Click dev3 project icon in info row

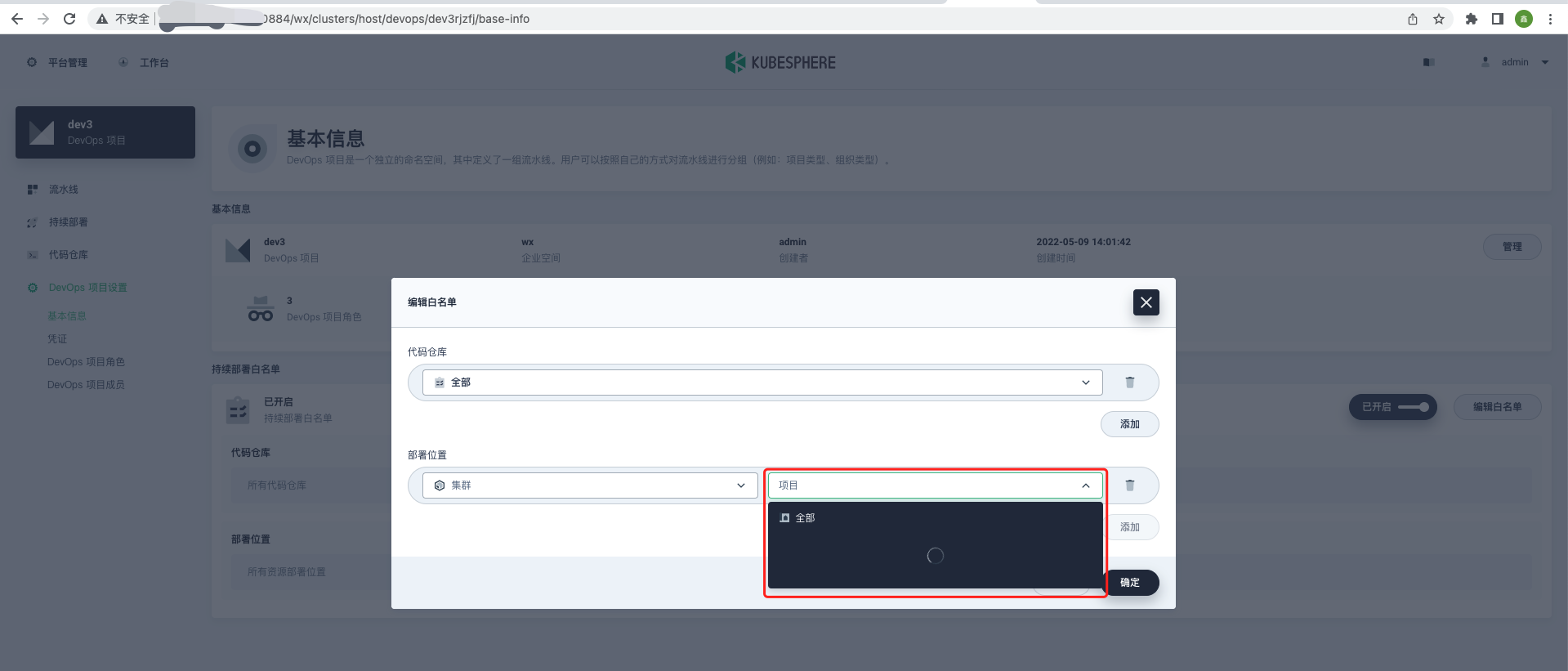coord(238,250)
